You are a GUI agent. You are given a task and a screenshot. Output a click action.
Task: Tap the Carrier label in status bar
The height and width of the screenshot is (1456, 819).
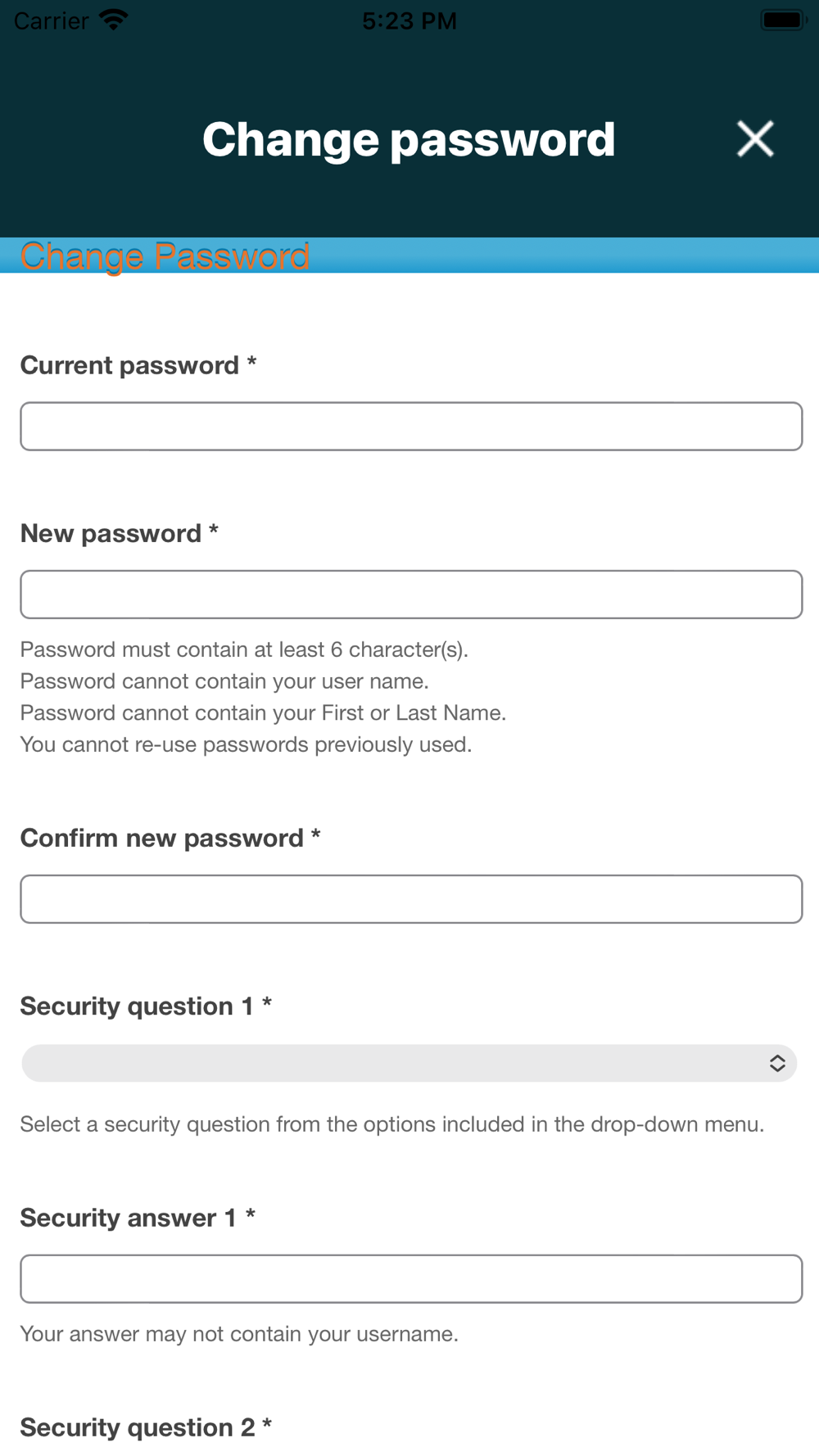pyautogui.click(x=51, y=20)
